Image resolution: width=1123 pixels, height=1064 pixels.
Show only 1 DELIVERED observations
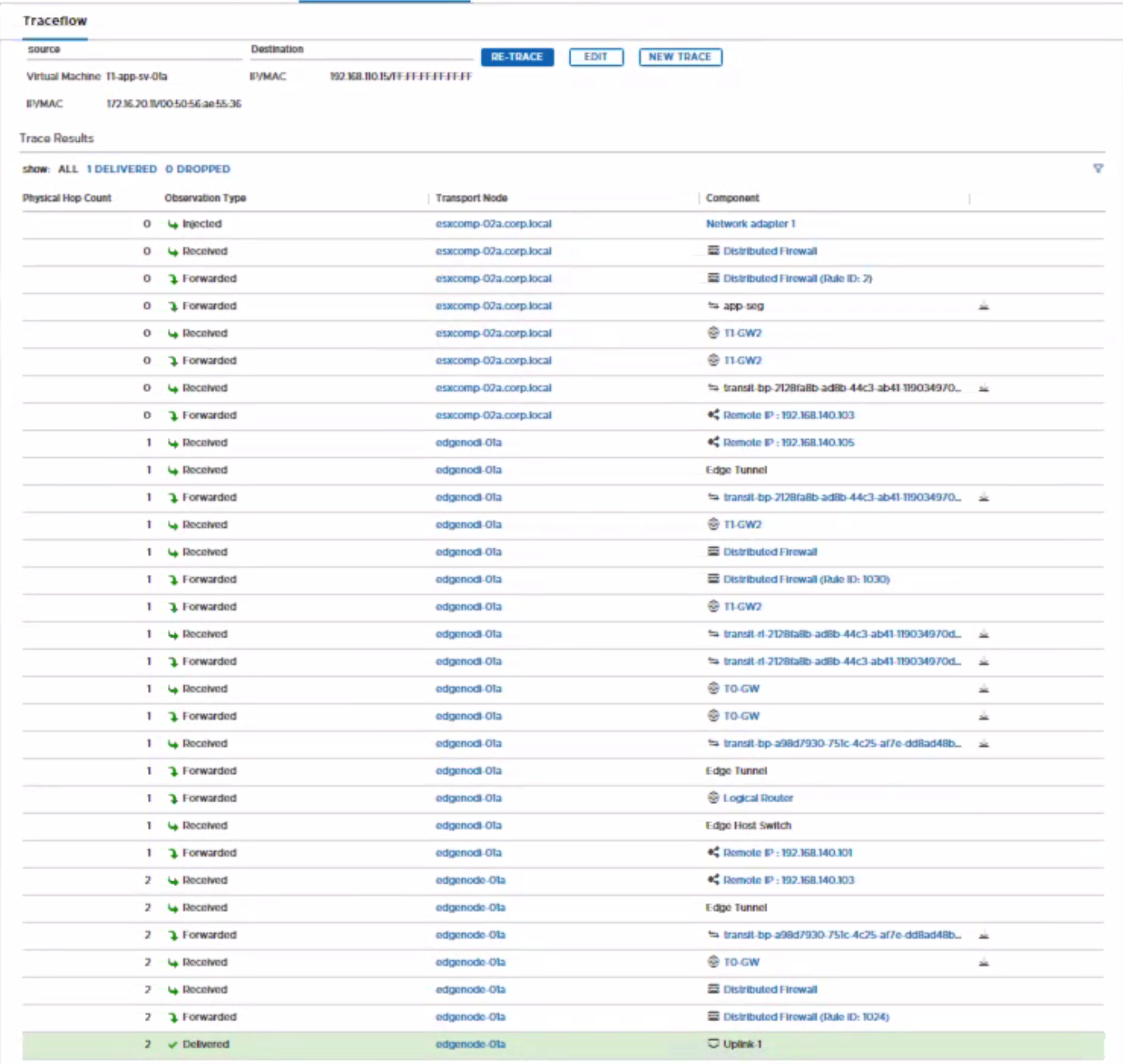122,169
